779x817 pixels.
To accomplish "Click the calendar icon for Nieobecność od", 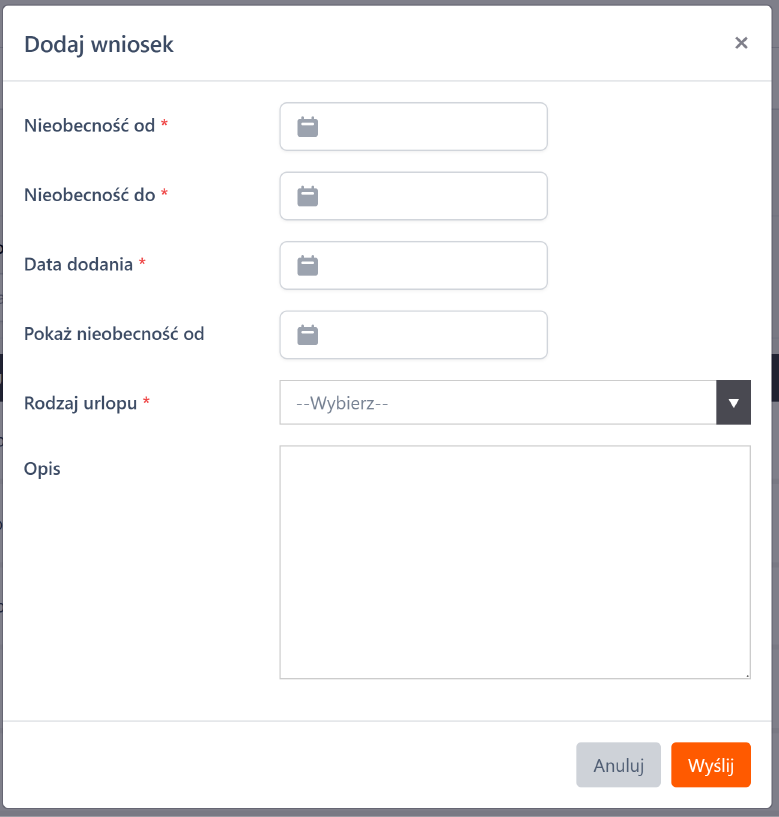I will tap(308, 127).
